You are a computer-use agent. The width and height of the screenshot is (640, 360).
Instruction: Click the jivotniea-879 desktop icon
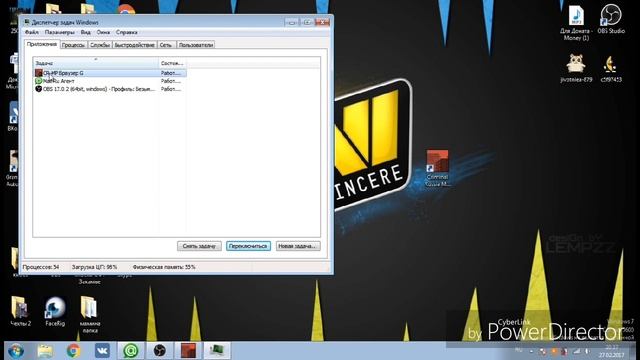click(576, 68)
